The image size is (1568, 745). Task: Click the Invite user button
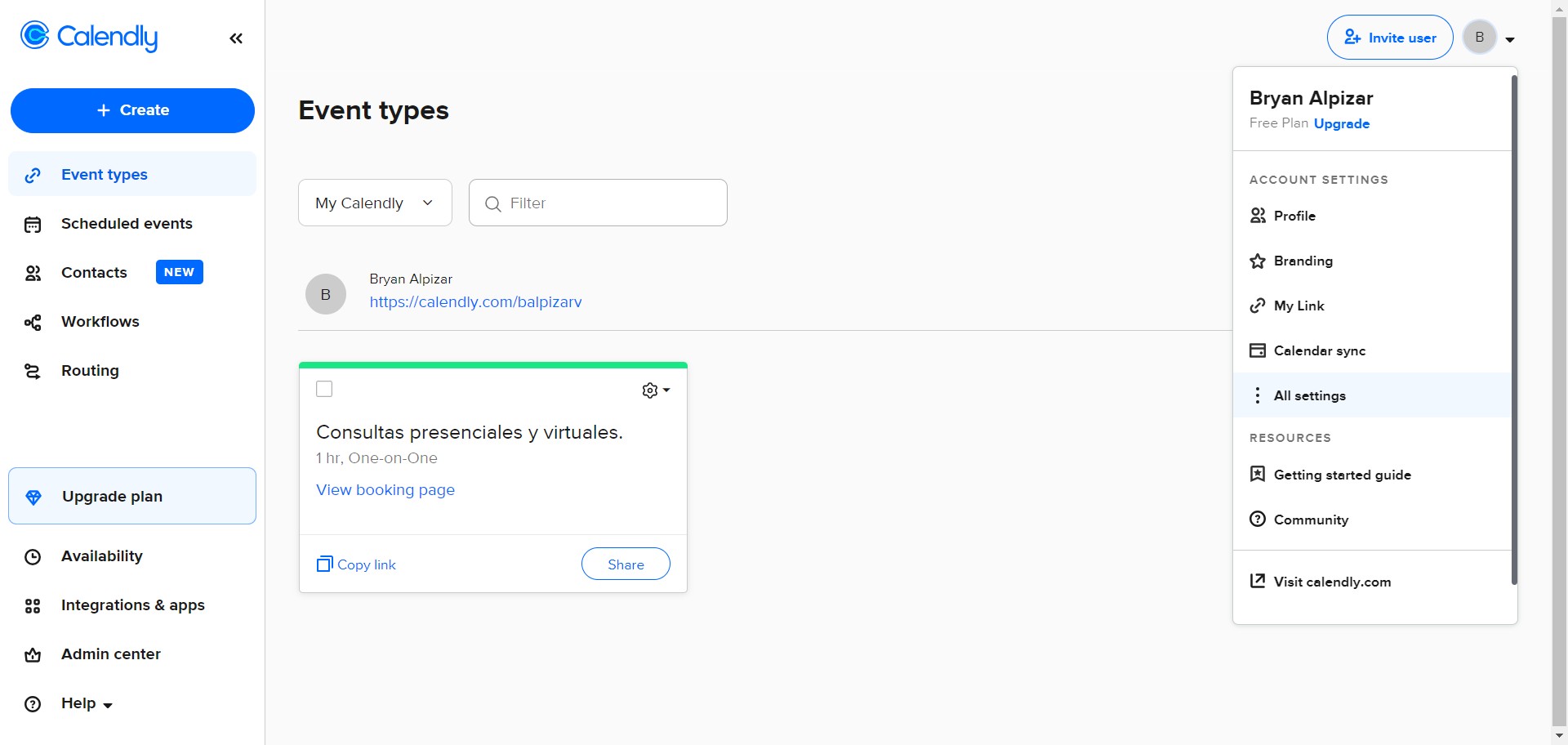[x=1389, y=37]
